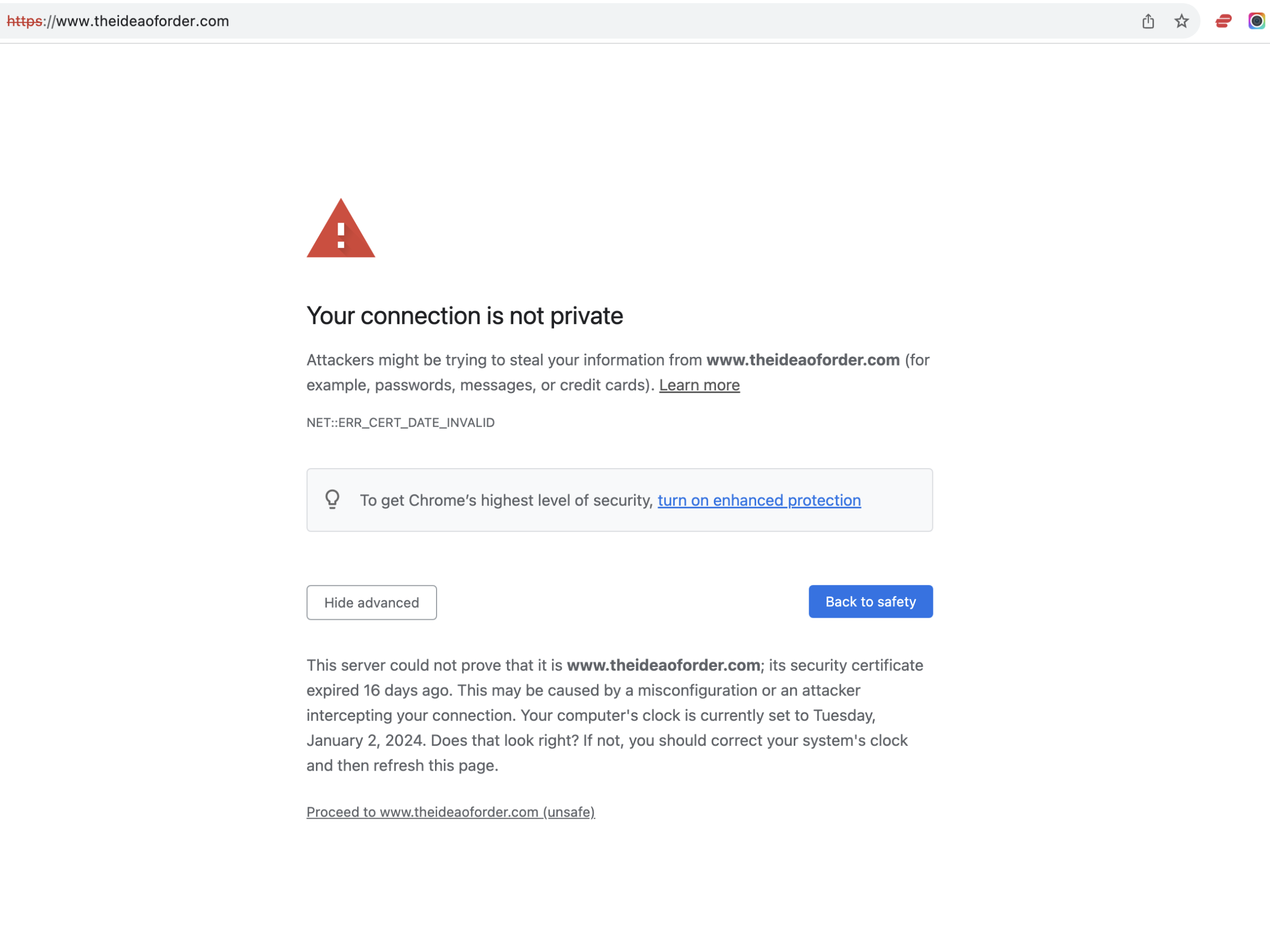This screenshot has height=952, width=1270.
Task: Click the Your connection is not private heading
Action: [465, 316]
